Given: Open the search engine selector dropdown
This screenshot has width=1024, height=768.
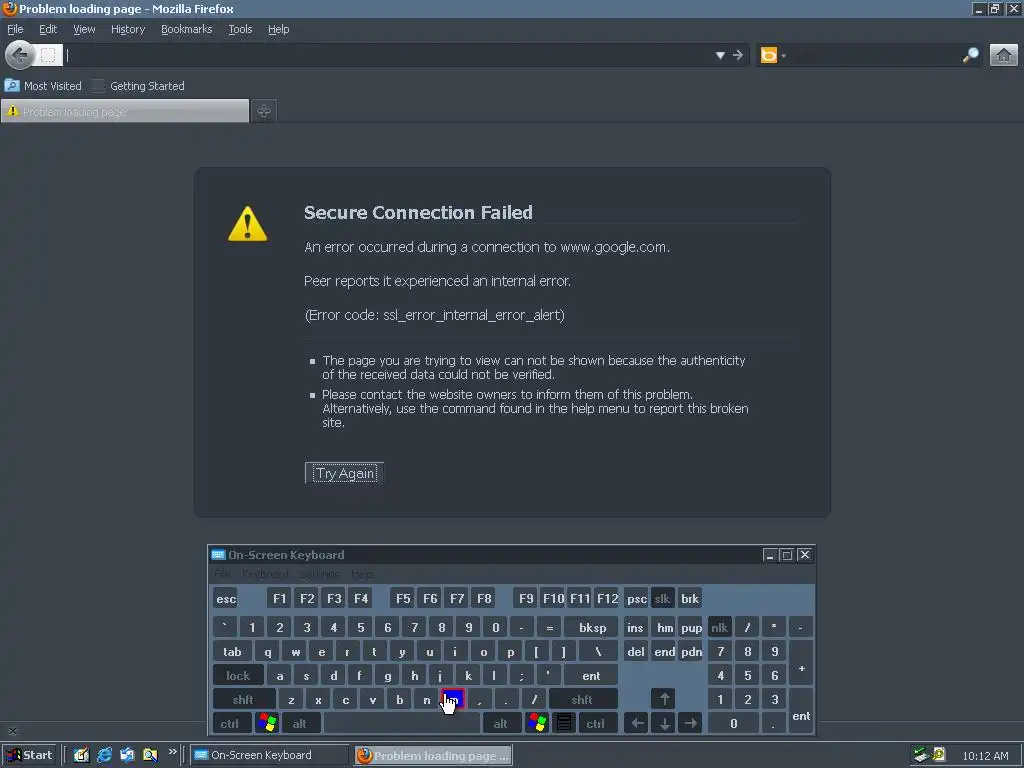Looking at the screenshot, I should (772, 56).
